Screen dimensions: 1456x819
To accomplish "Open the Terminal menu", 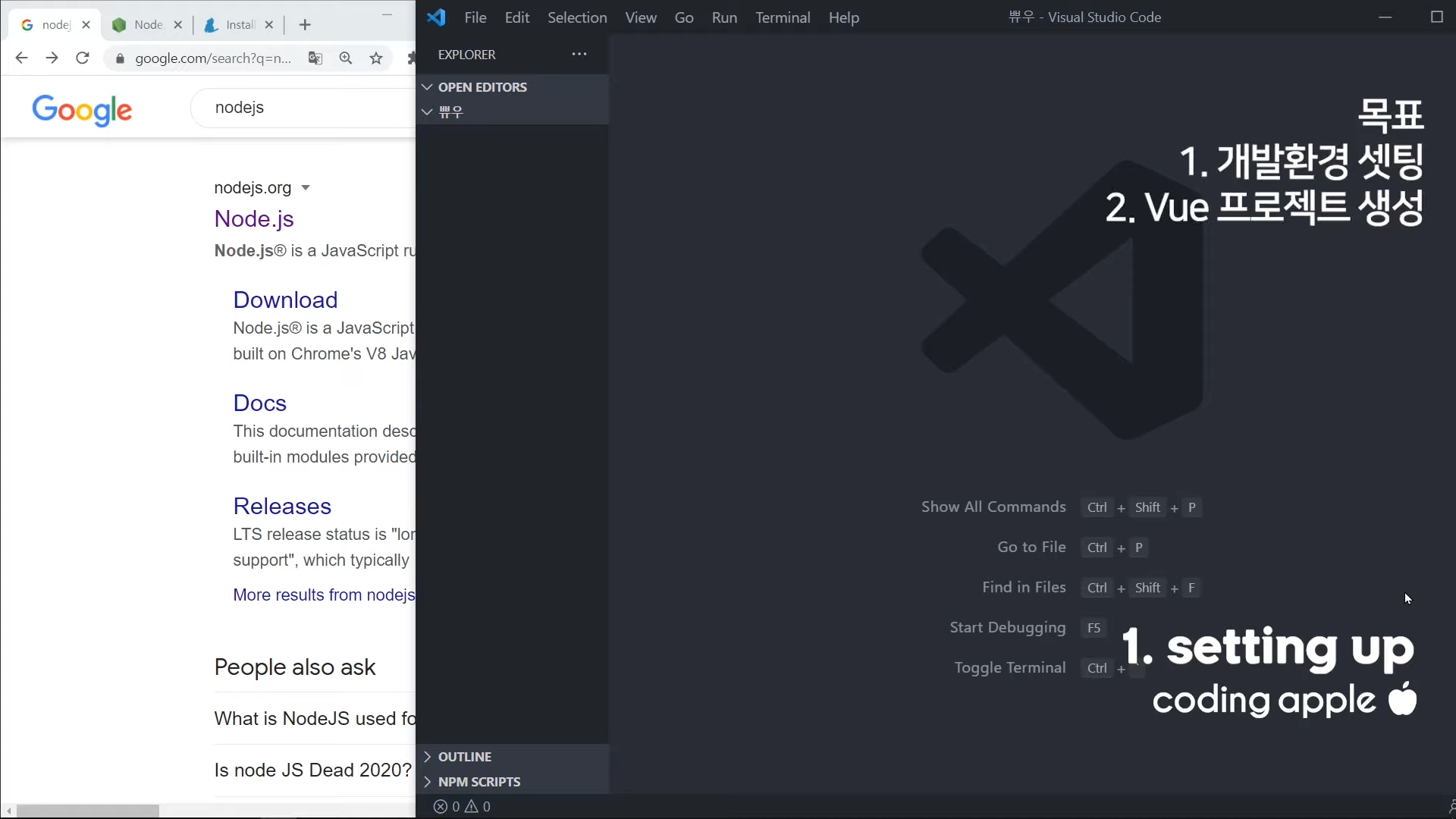I will point(783,17).
